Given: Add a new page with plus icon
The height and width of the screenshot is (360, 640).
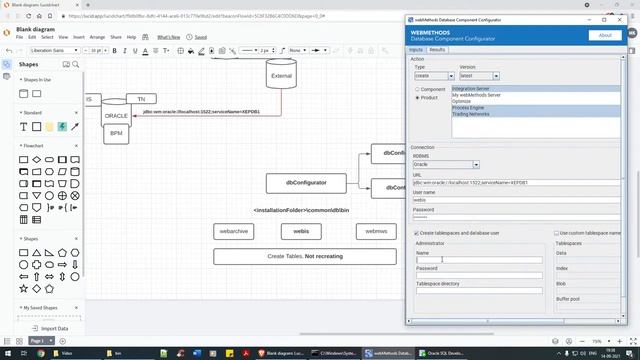Looking at the screenshot, I should [x=62, y=341].
